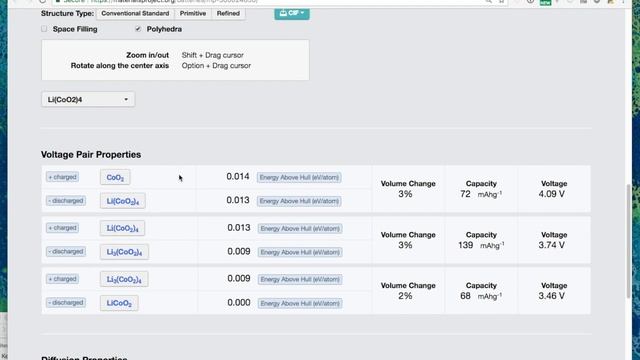
Task: Select the 0.000 energy value for LiCoO2
Action: coord(239,302)
